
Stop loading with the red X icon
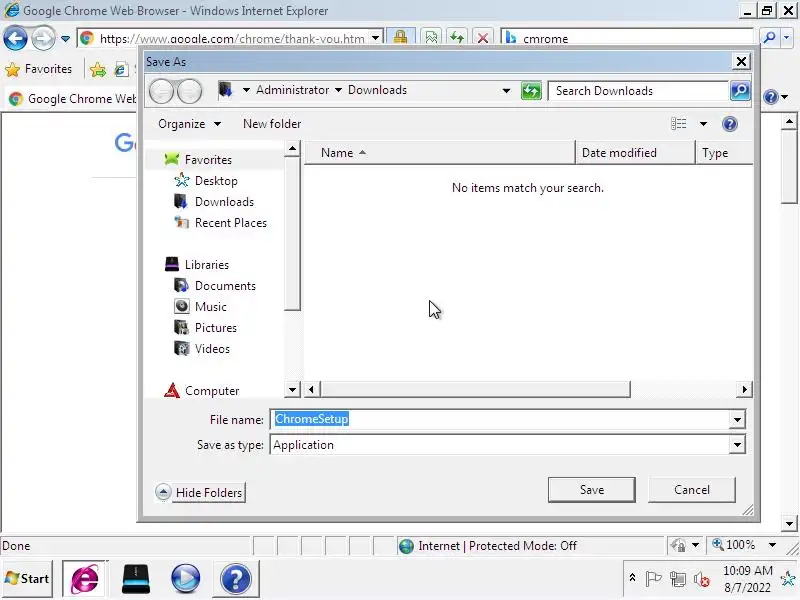tap(483, 38)
